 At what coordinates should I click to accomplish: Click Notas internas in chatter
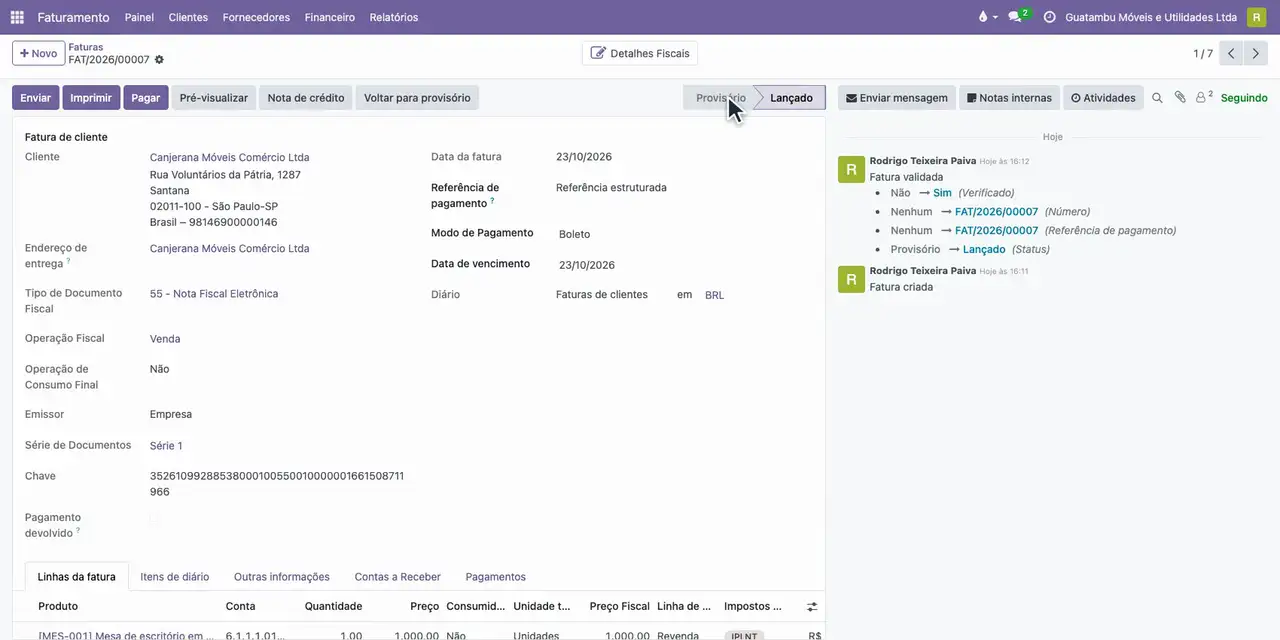click(1009, 98)
